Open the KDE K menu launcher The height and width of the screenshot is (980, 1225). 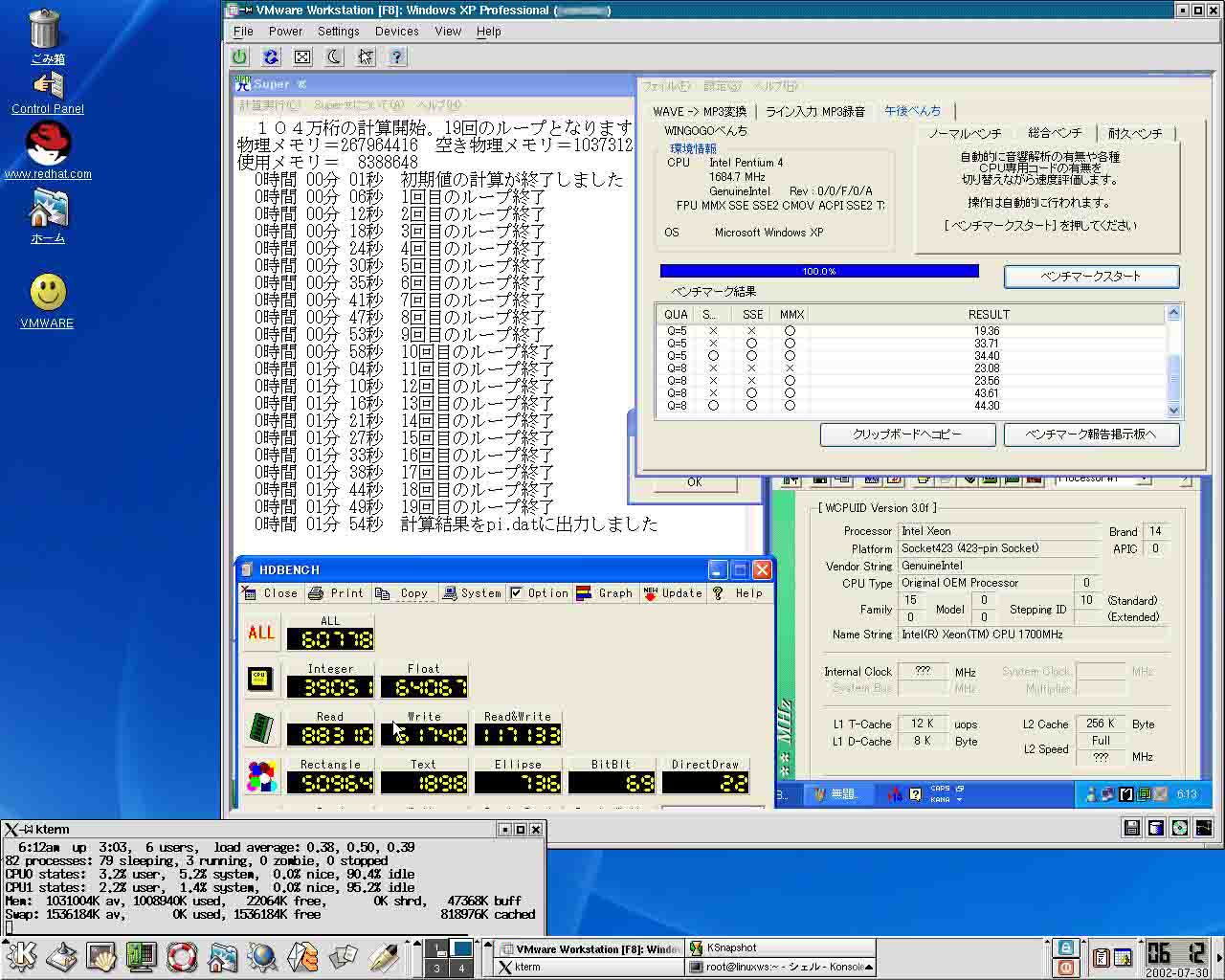click(x=21, y=955)
